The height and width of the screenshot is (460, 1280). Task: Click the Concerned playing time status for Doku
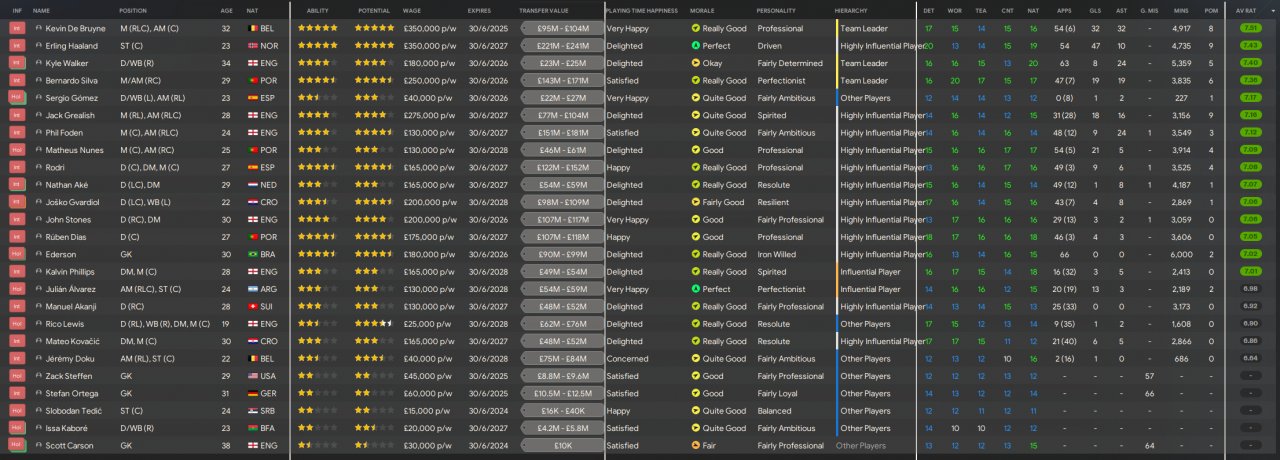point(627,359)
